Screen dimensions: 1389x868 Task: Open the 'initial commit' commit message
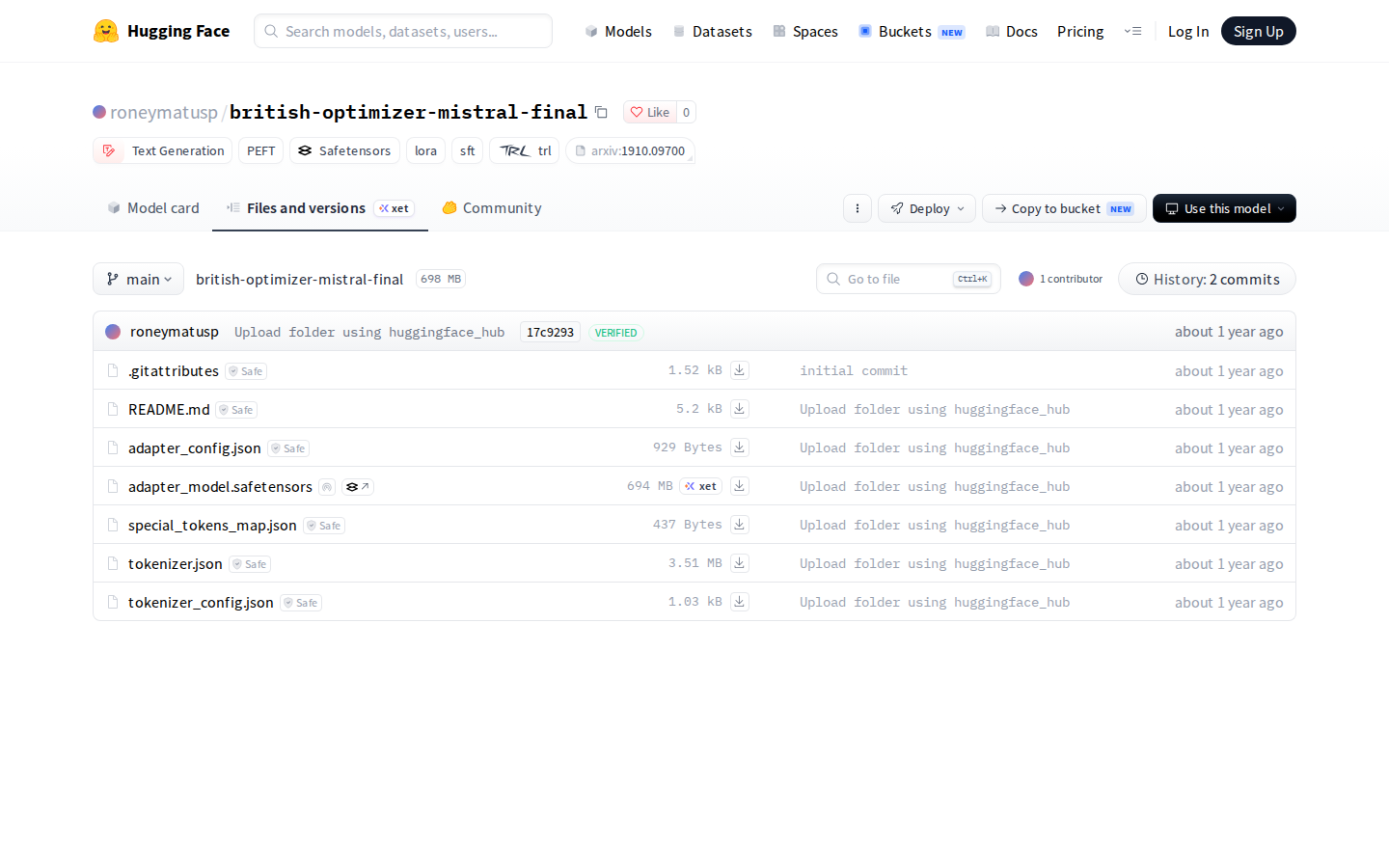pyautogui.click(x=854, y=370)
